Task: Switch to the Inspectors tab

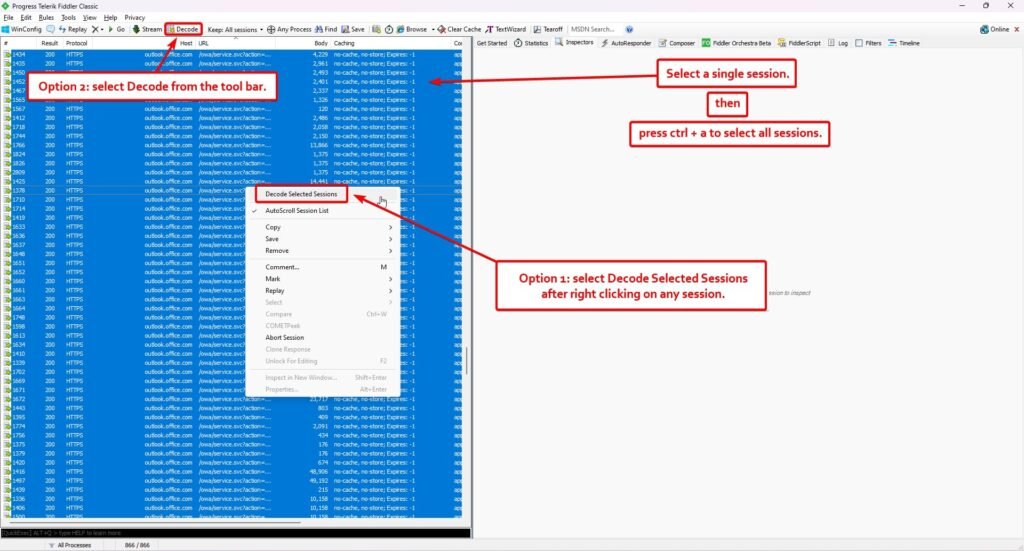Action: click(x=574, y=42)
